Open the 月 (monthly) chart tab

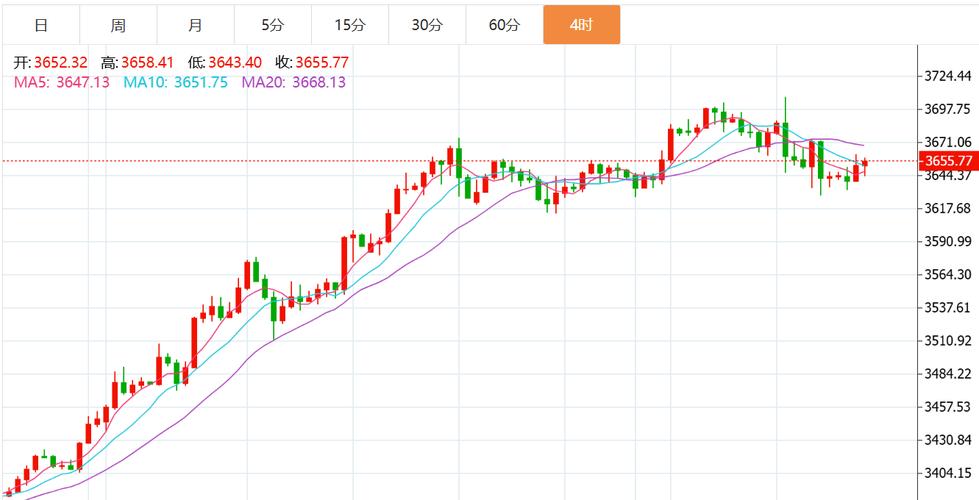coord(195,25)
